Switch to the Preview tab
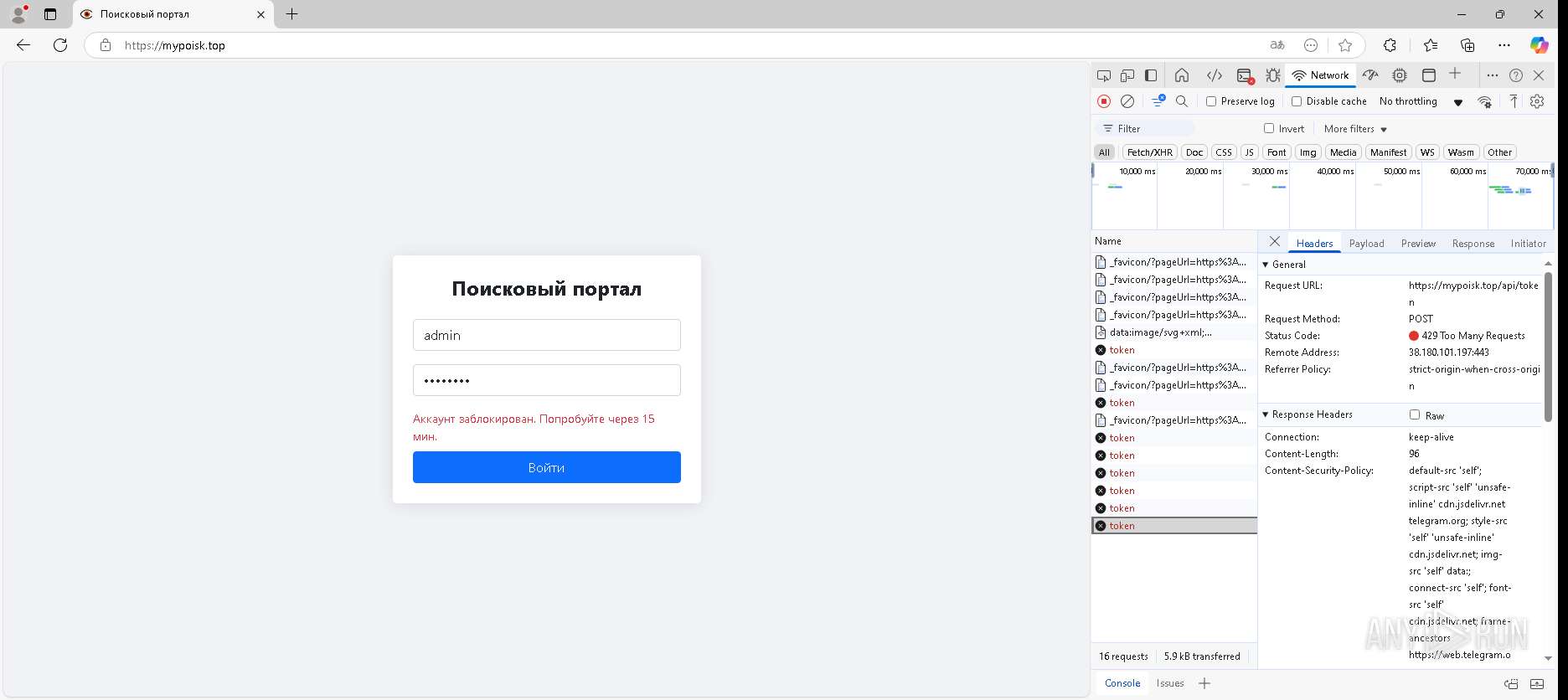This screenshot has width=1568, height=700. coord(1418,244)
